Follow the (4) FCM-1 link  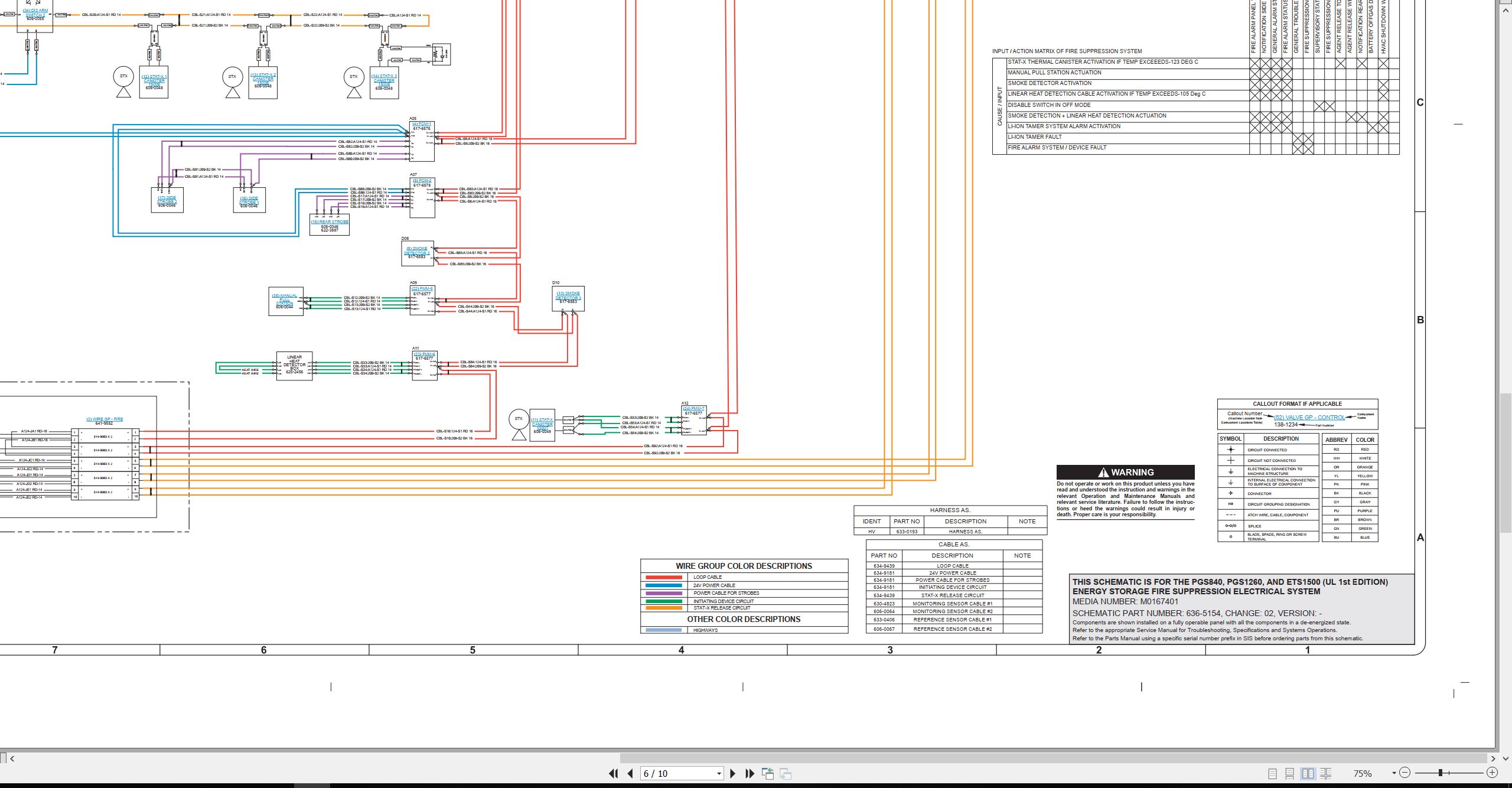[422, 124]
